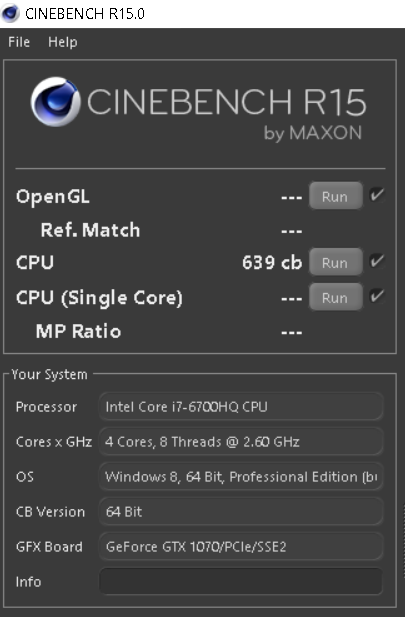Click the Cinebench R15 sphere logo

(x=55, y=102)
